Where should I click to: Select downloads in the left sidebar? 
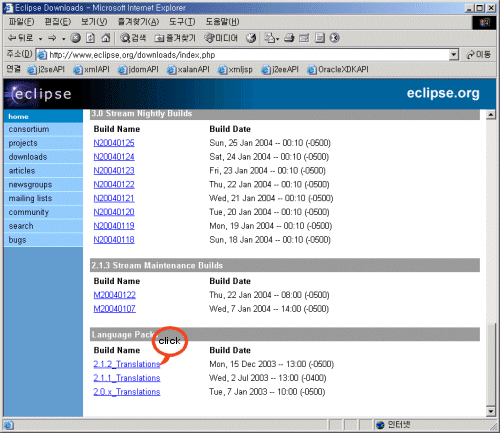click(x=28, y=157)
